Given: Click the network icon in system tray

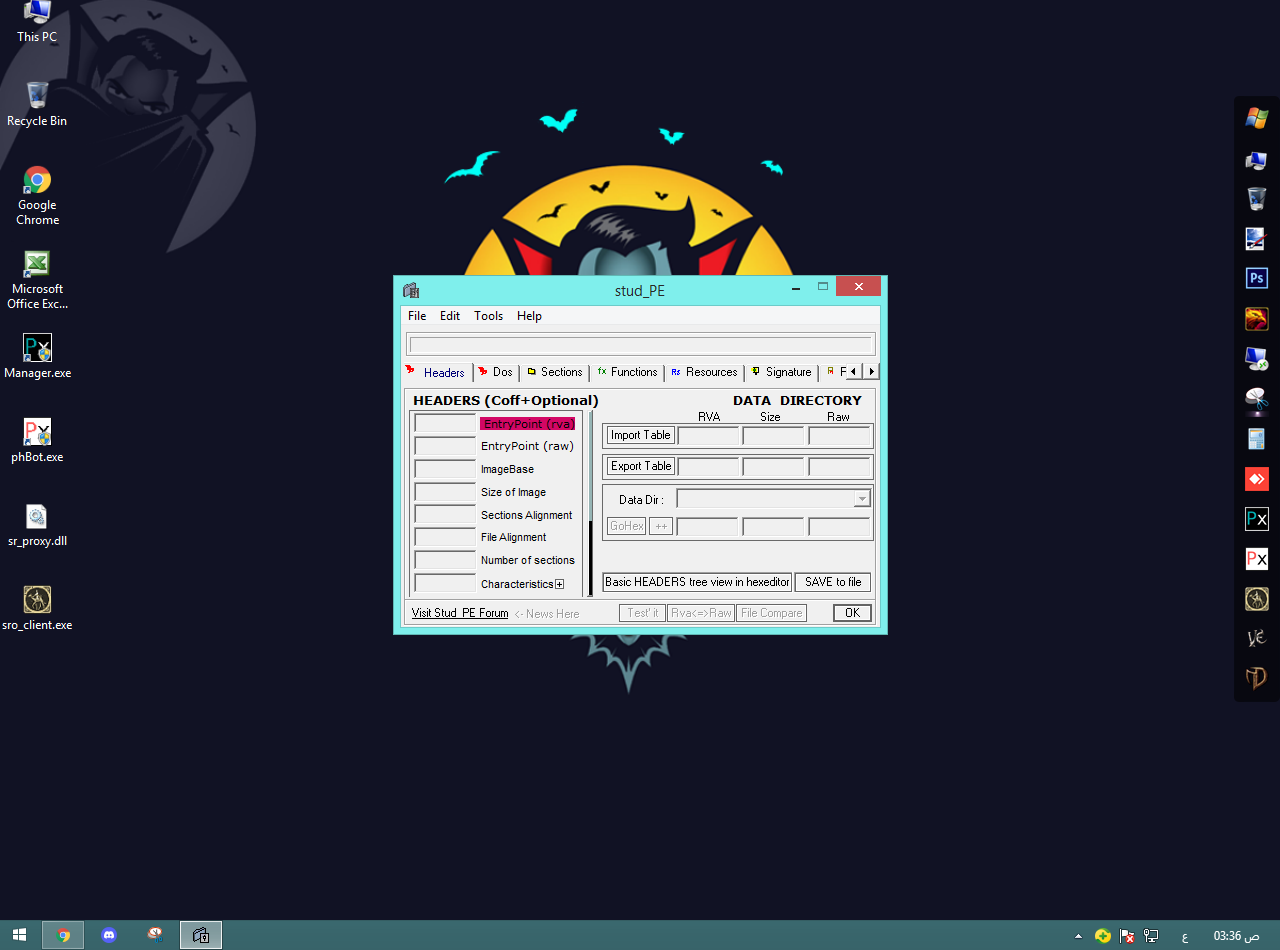Looking at the screenshot, I should coord(1152,937).
